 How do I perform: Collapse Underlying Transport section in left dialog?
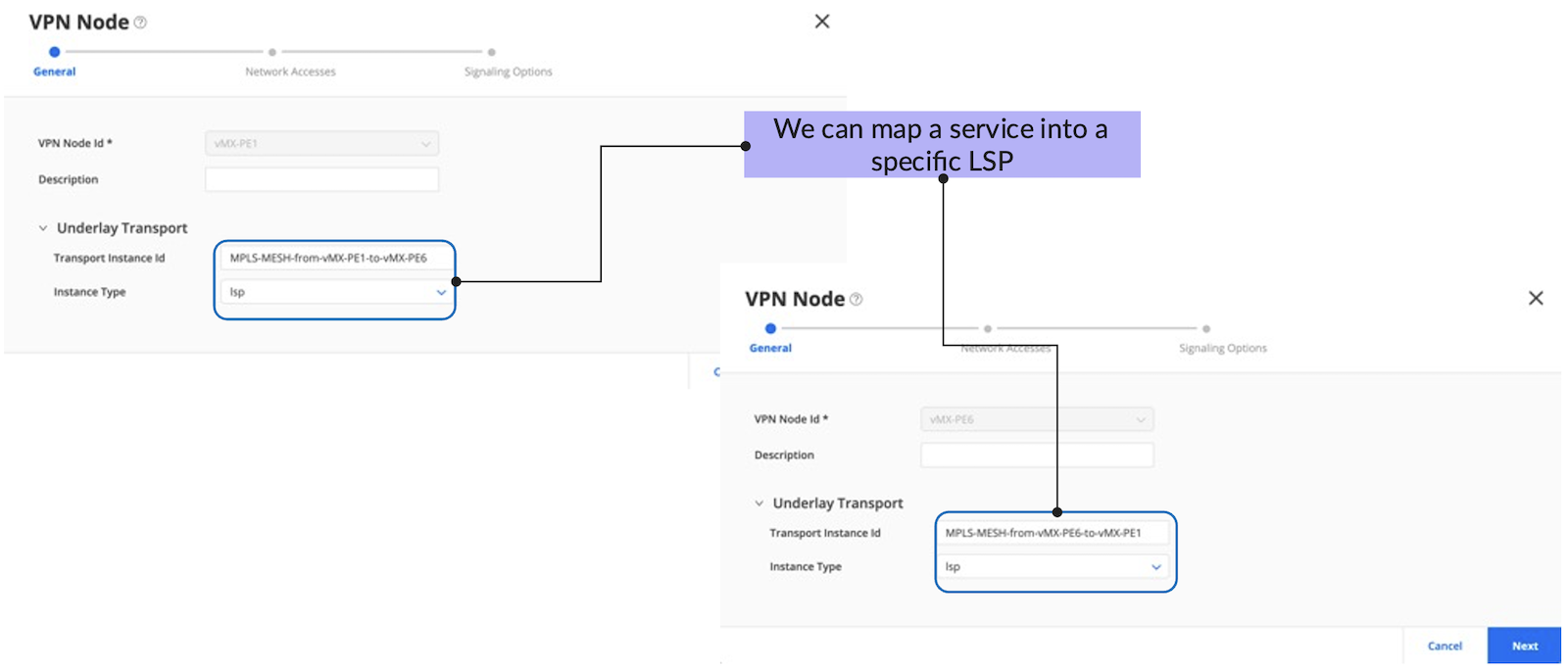(x=43, y=228)
